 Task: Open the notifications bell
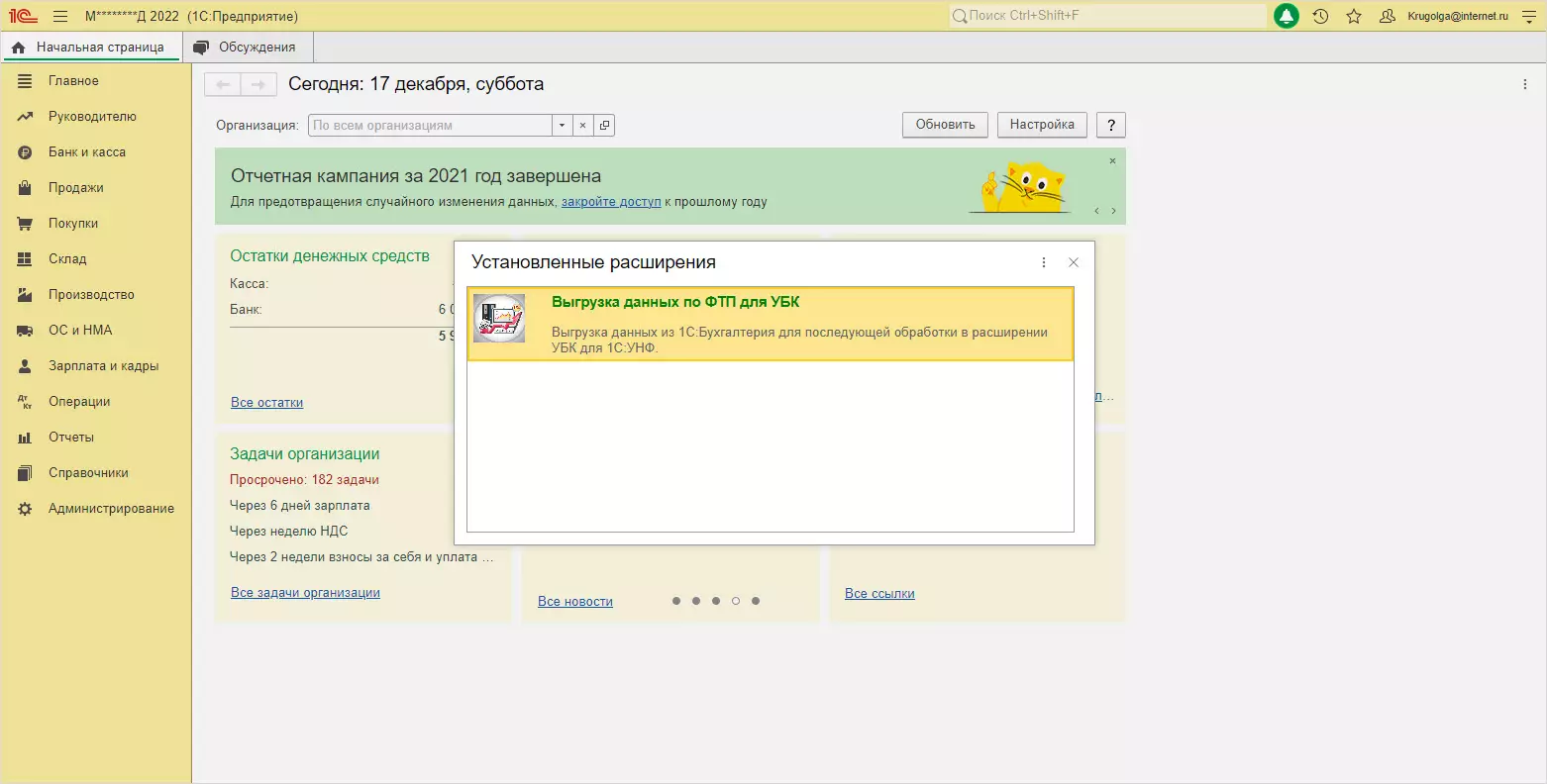coord(1287,16)
